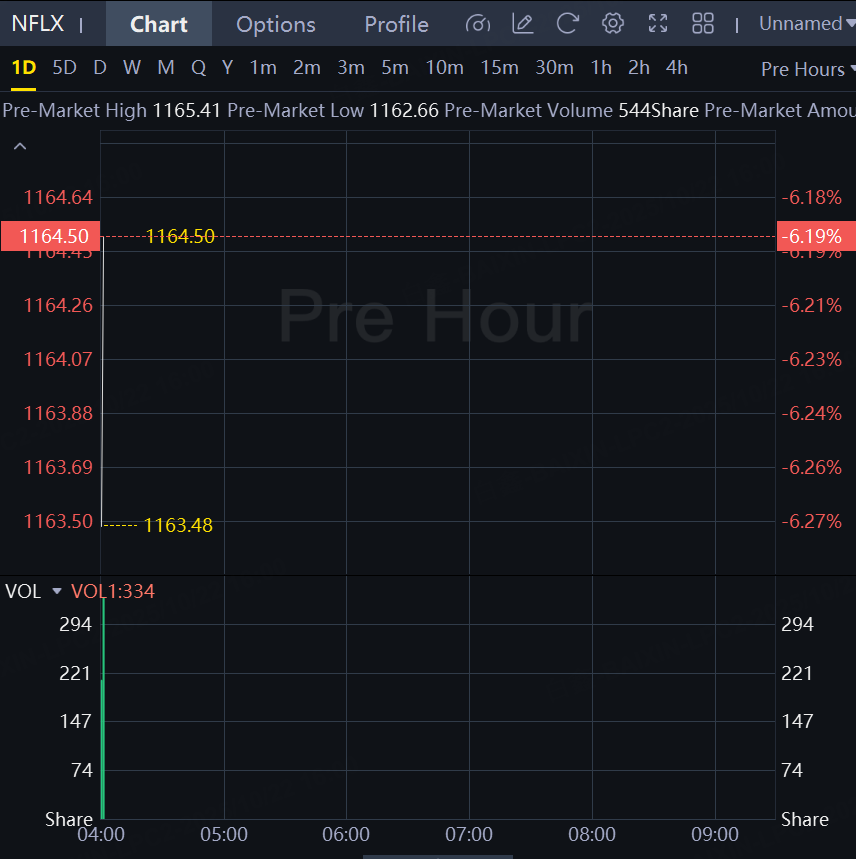This screenshot has height=859, width=856.
Task: Switch to weekly W interval
Action: (132, 68)
